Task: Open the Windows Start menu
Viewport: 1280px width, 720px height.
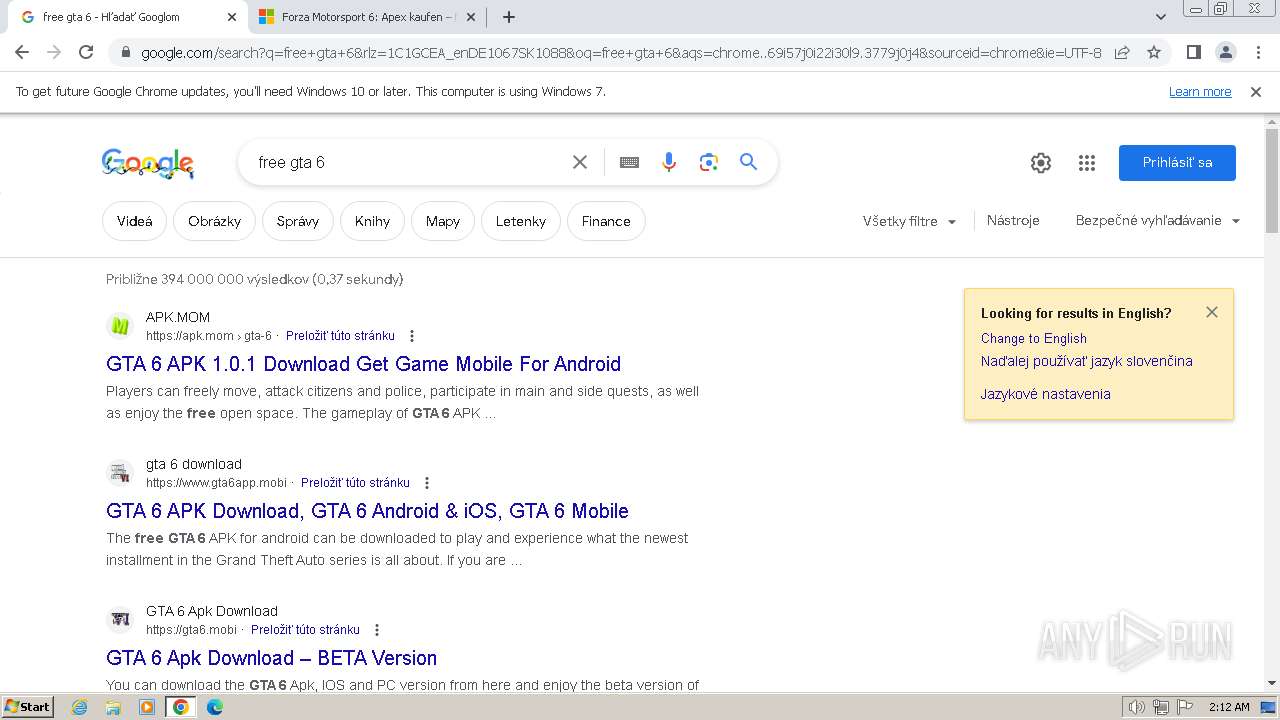Action: (28, 706)
